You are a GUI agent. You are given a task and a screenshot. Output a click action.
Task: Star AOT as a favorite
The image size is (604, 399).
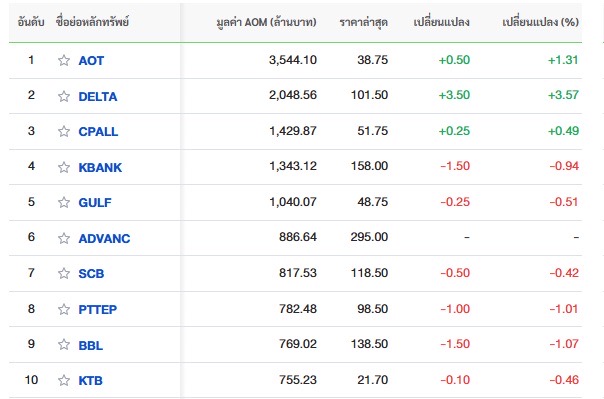click(x=64, y=60)
